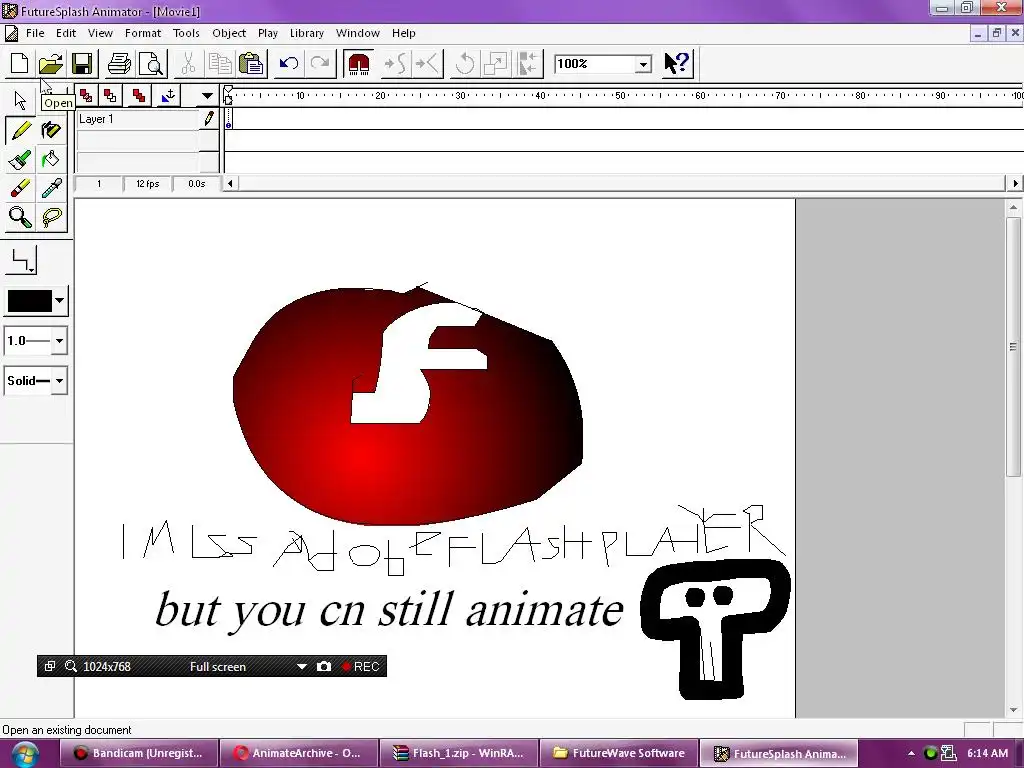Screen dimensions: 1024x768
Task: Create a new document with the New icon
Action: point(20,63)
